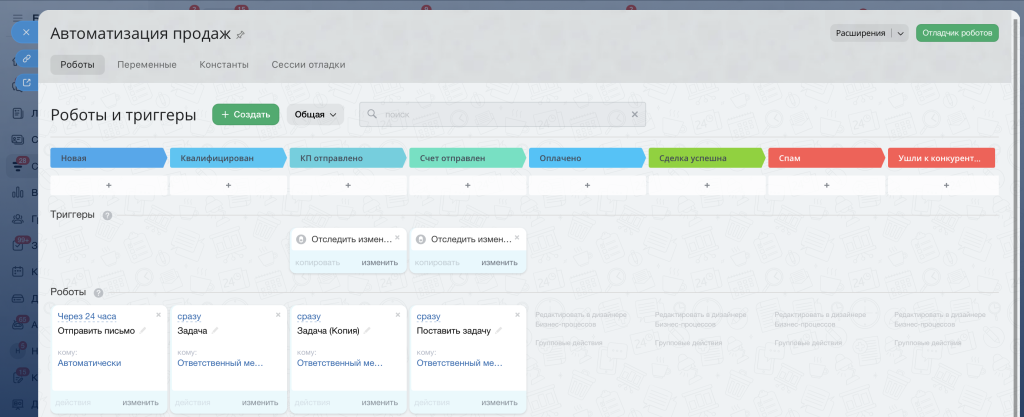
Task: Expand the Общая dropdown
Action: [x=315, y=114]
